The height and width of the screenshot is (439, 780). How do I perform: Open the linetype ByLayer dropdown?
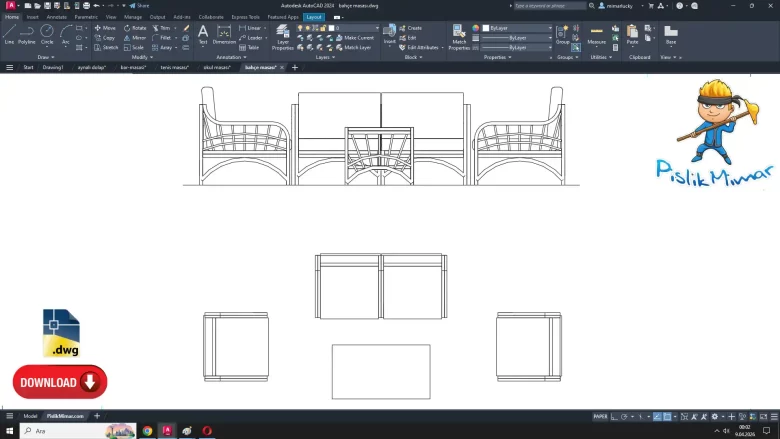tap(517, 48)
